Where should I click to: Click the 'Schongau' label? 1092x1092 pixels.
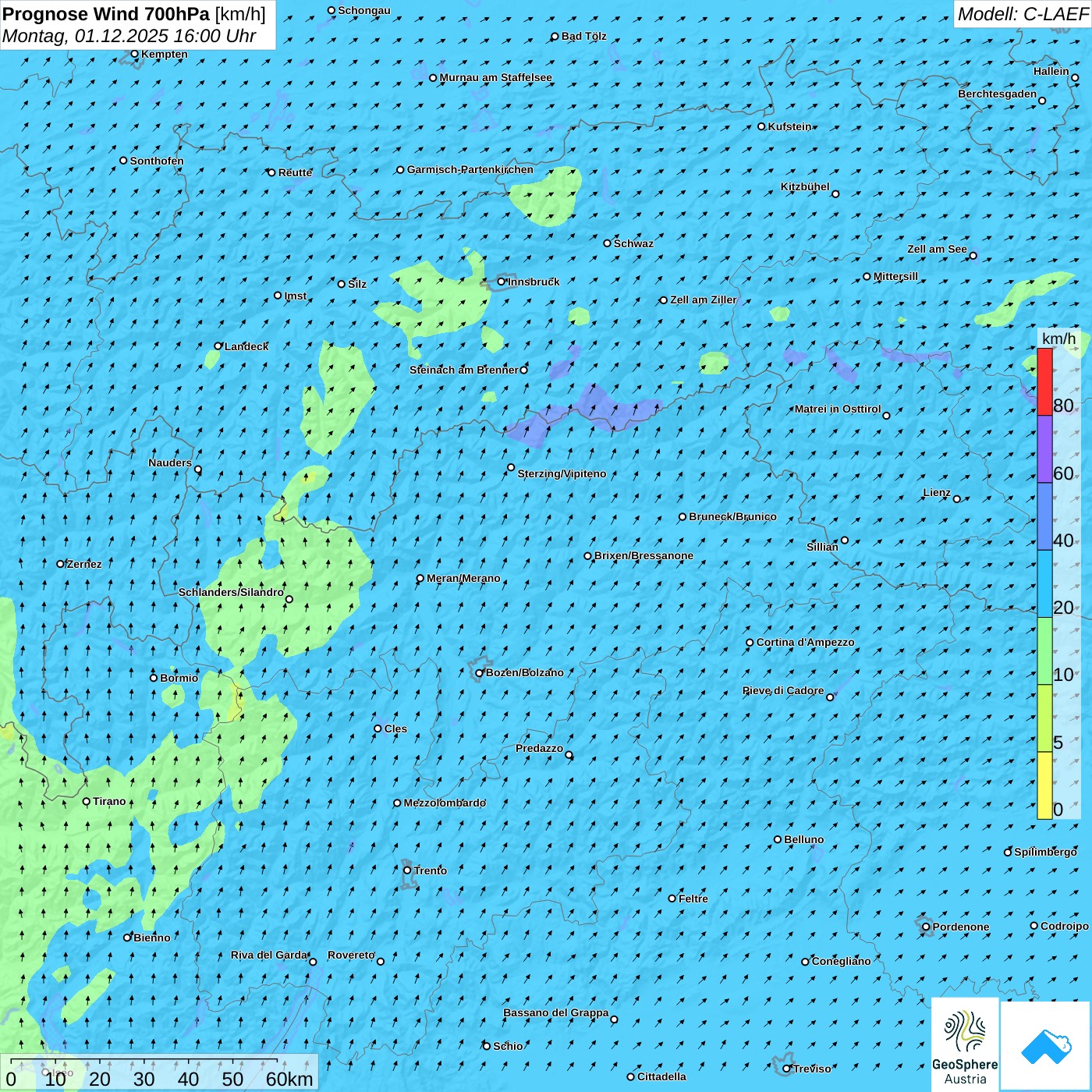click(x=364, y=11)
